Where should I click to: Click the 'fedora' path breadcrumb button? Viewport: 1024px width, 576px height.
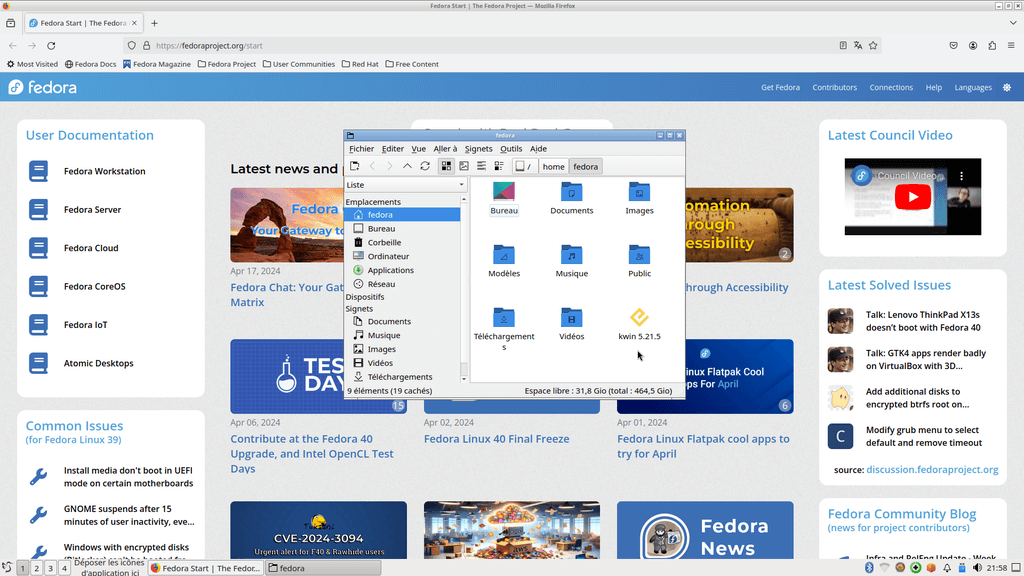[586, 167]
